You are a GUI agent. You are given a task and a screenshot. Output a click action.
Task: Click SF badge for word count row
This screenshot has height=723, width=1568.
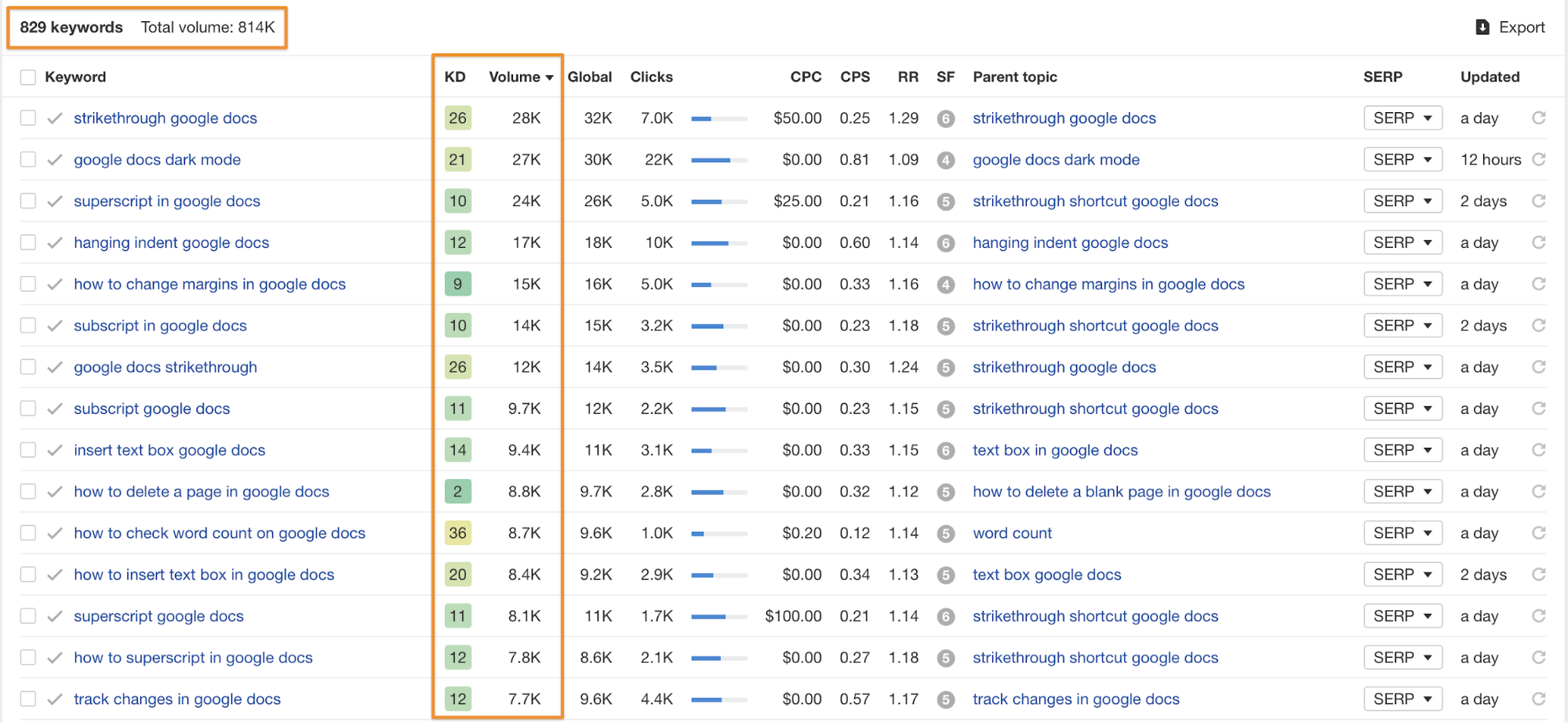[x=946, y=534]
